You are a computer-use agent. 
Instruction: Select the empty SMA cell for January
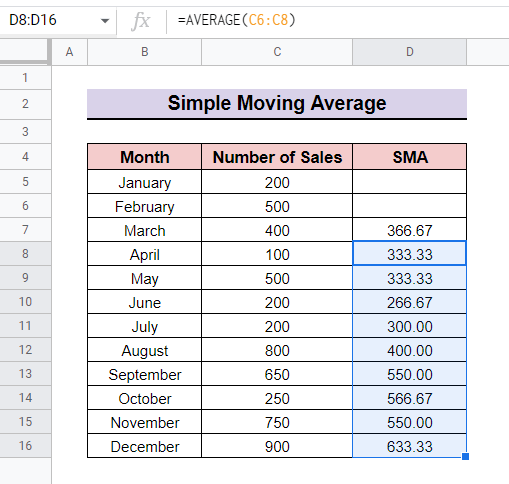pos(409,182)
